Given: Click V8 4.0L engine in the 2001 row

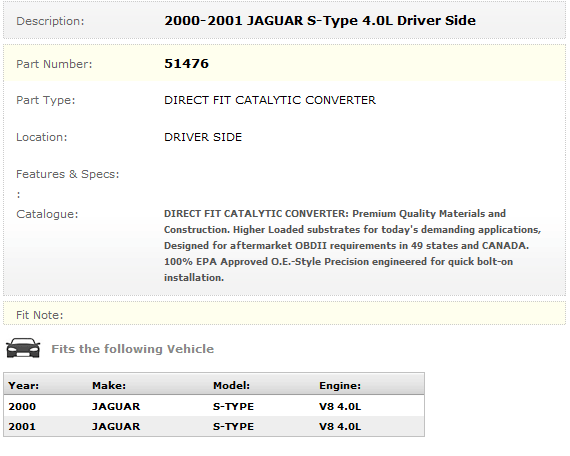Looking at the screenshot, I should tap(340, 426).
